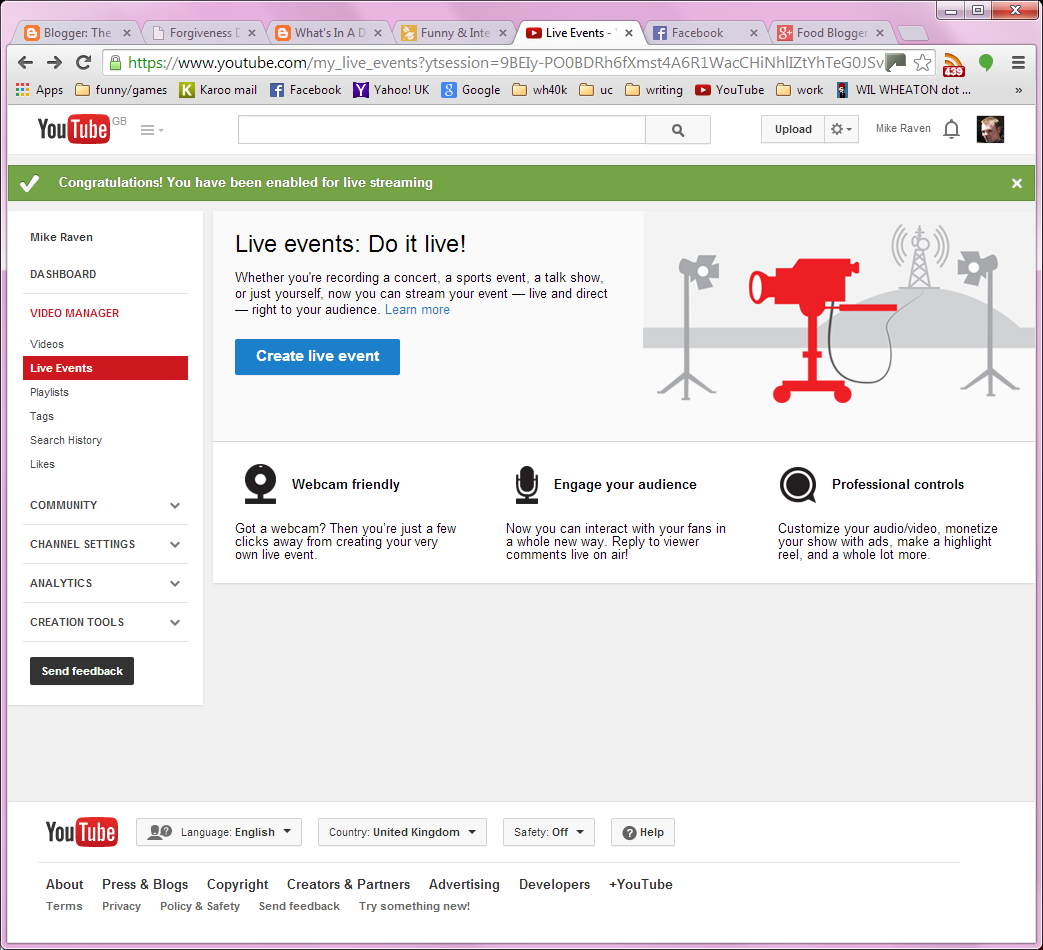Click the YouTube search input field
Image resolution: width=1043 pixels, height=950 pixels.
click(442, 130)
